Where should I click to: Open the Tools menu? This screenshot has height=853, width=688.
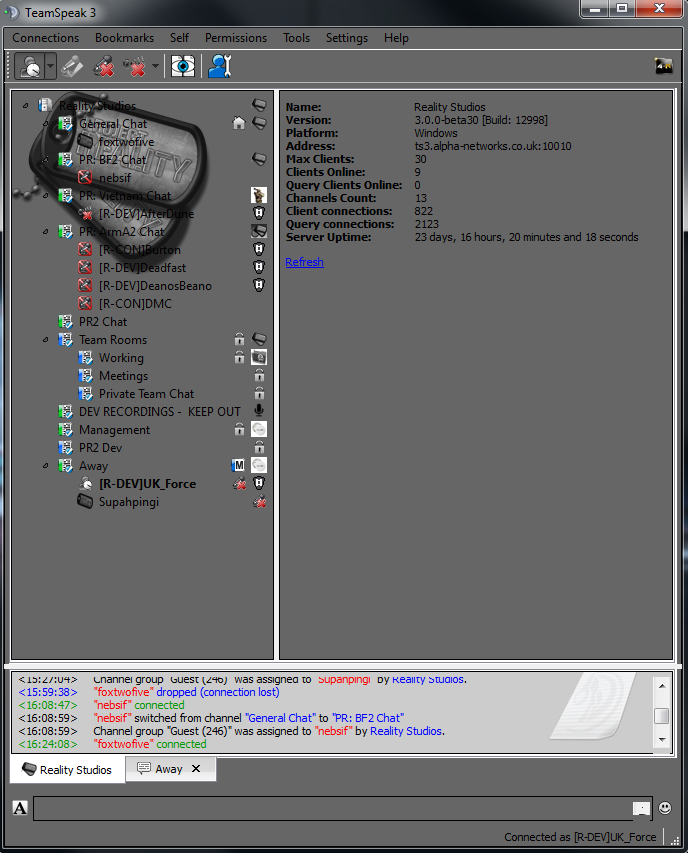click(x=296, y=38)
